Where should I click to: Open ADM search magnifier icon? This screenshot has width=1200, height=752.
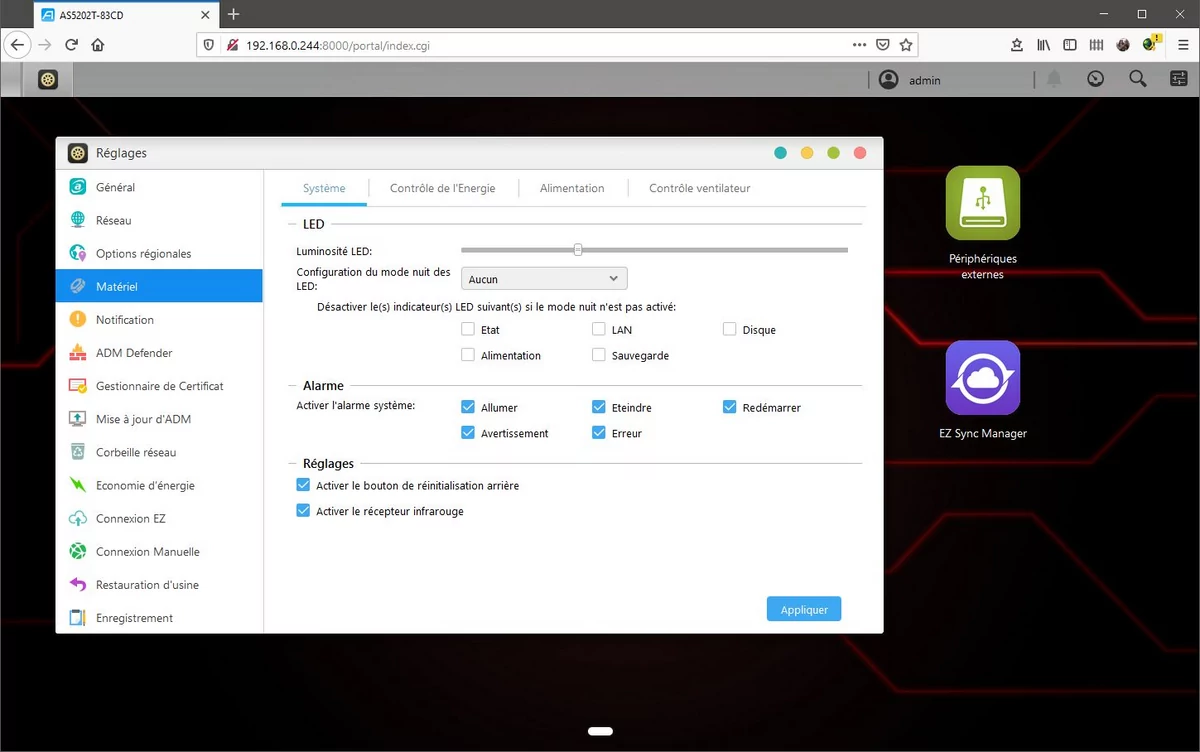coord(1138,80)
